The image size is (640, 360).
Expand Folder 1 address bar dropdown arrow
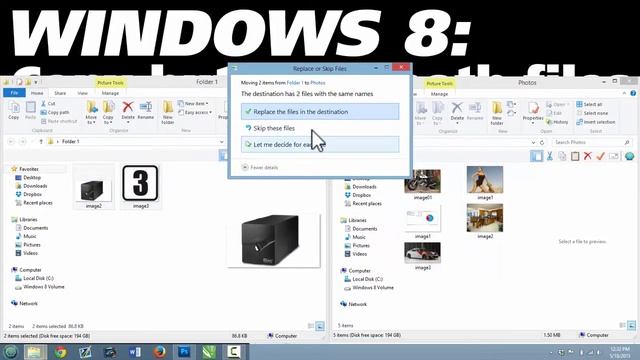tap(222, 142)
